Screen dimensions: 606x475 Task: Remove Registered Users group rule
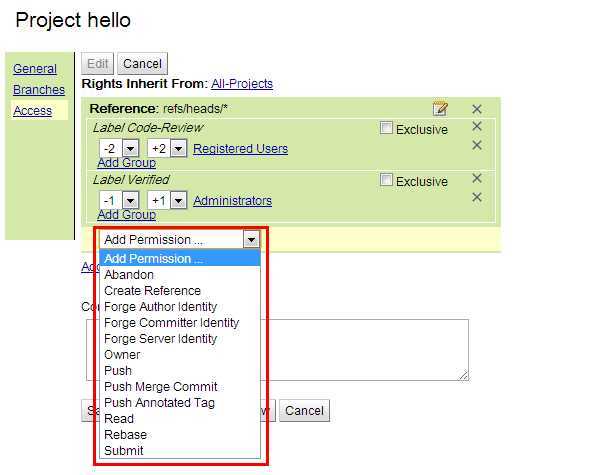click(x=477, y=145)
